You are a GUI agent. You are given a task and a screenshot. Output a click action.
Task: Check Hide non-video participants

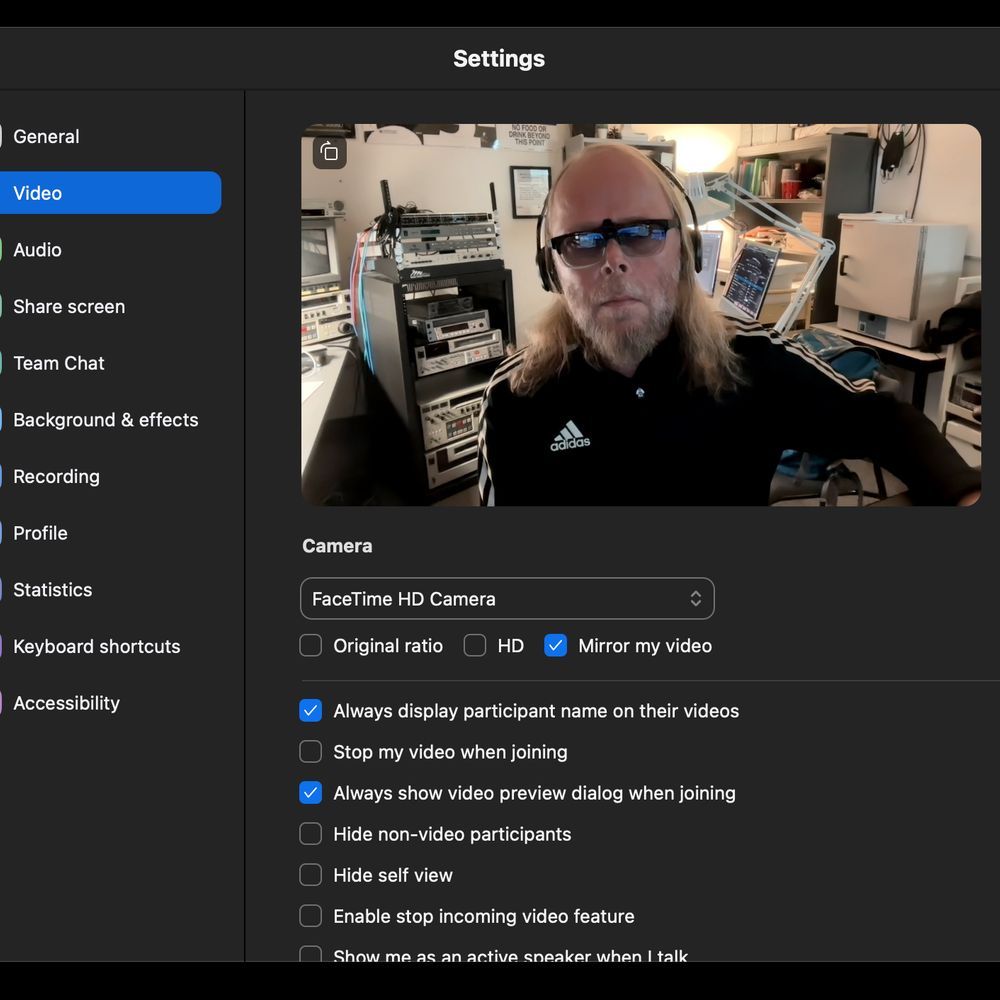(311, 834)
